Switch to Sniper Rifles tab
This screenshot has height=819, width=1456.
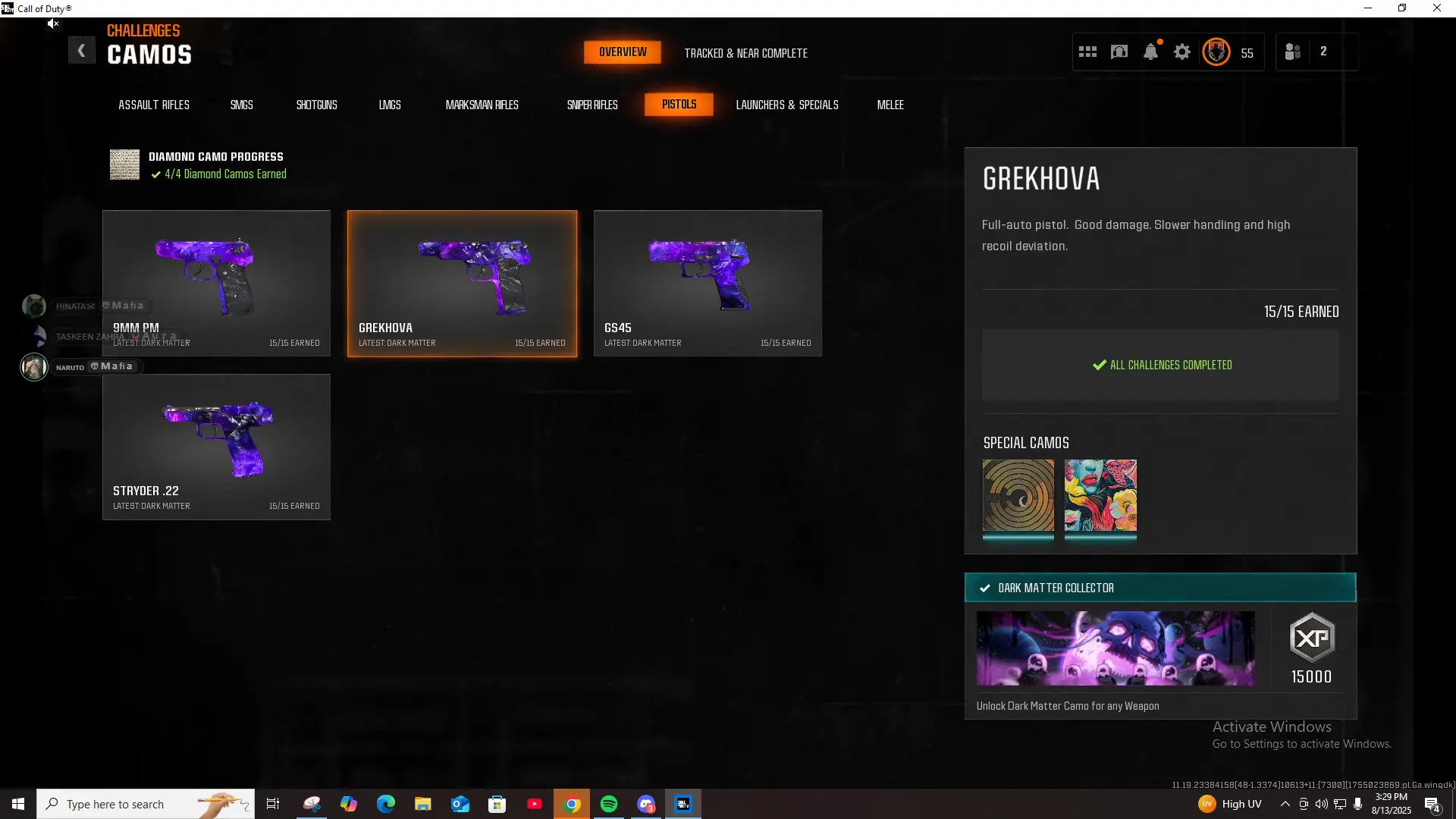[592, 105]
